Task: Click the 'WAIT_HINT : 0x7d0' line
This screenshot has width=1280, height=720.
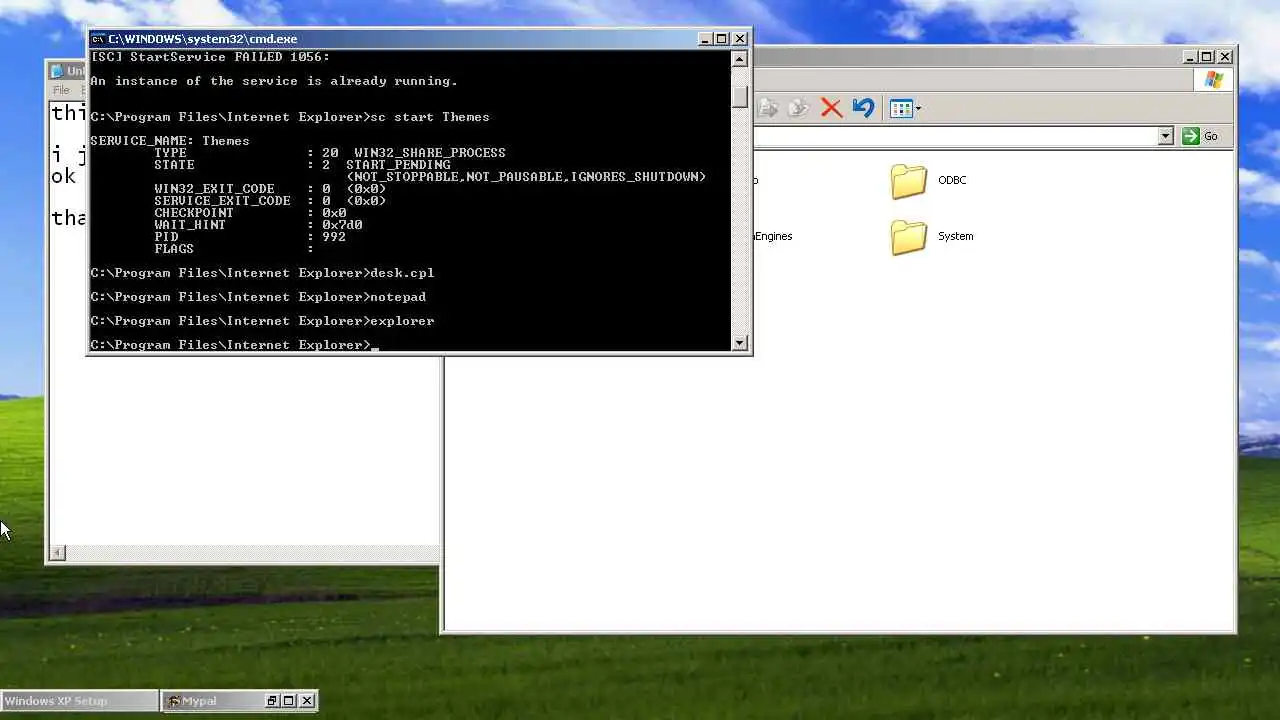Action: pos(258,225)
